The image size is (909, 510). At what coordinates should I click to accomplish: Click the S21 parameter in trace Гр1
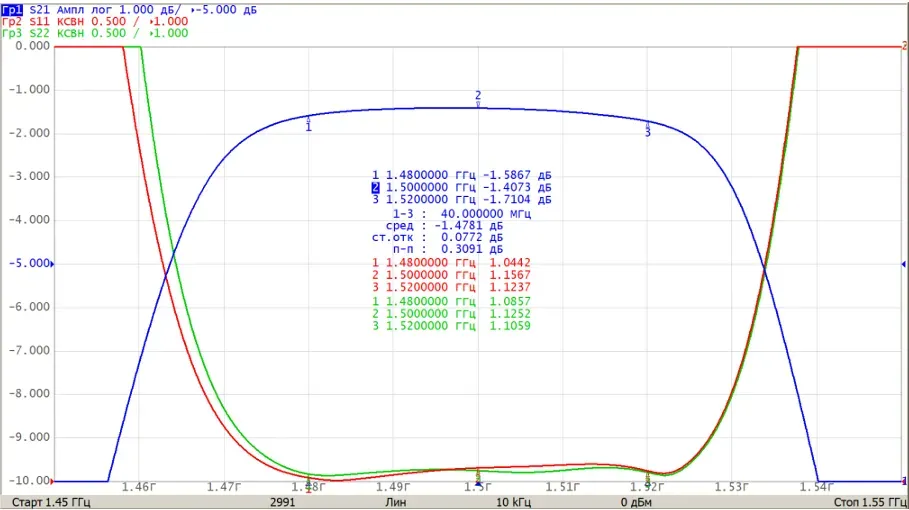39,10
